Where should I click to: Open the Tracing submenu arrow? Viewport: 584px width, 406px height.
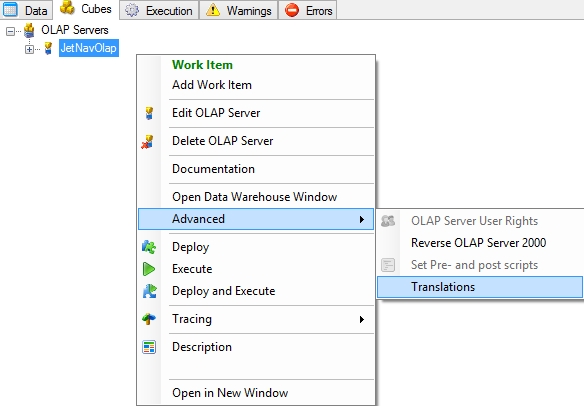(362, 319)
